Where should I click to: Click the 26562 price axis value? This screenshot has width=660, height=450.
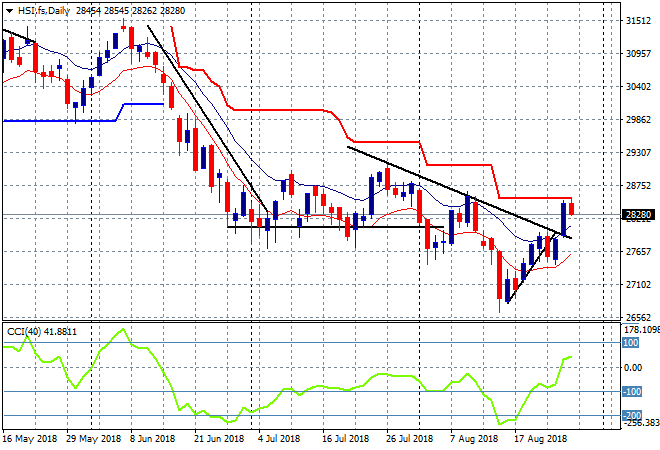tap(638, 317)
